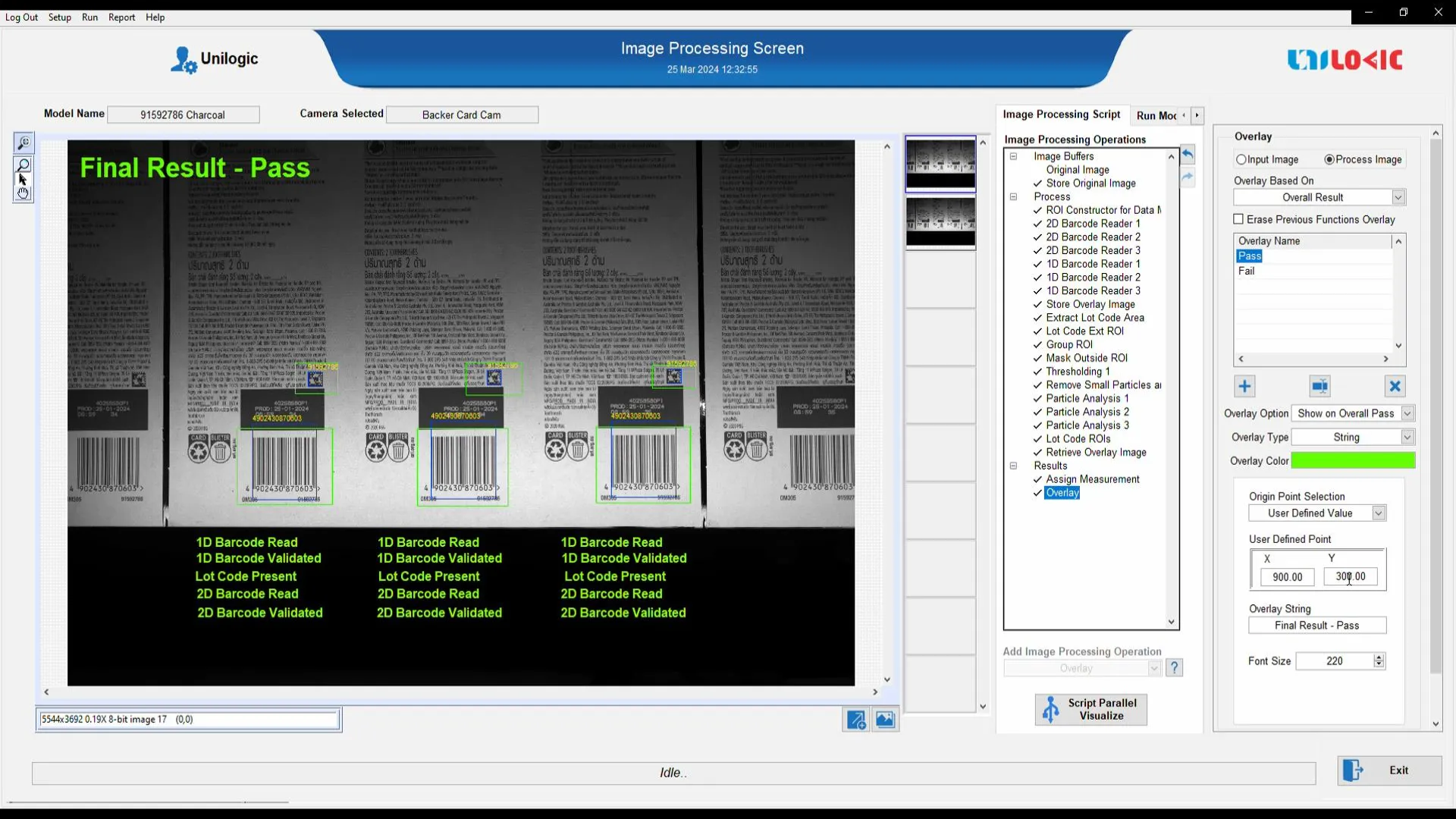Click the Exit button
The image size is (1456, 819).
1389,770
